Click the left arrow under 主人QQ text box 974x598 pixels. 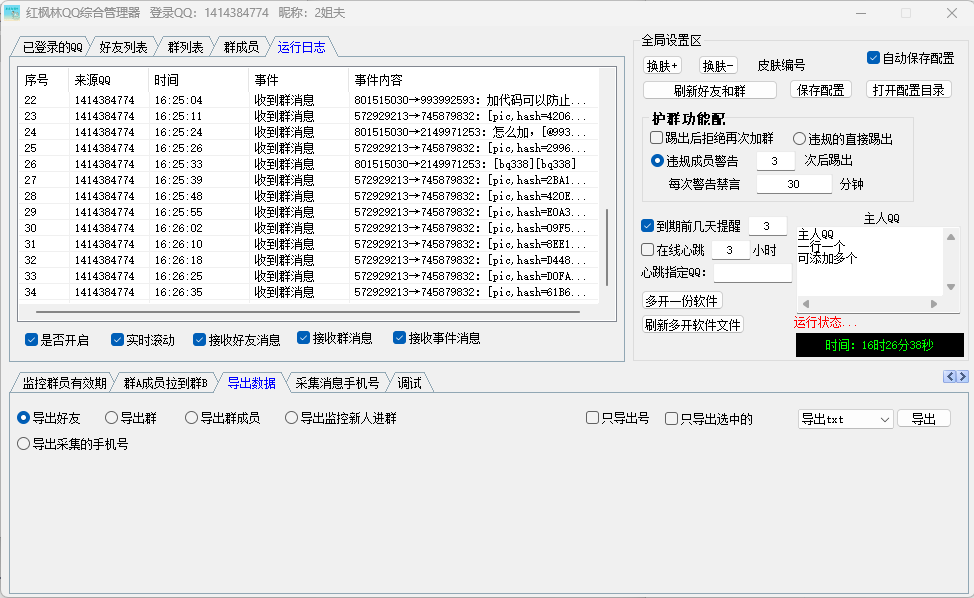click(804, 304)
